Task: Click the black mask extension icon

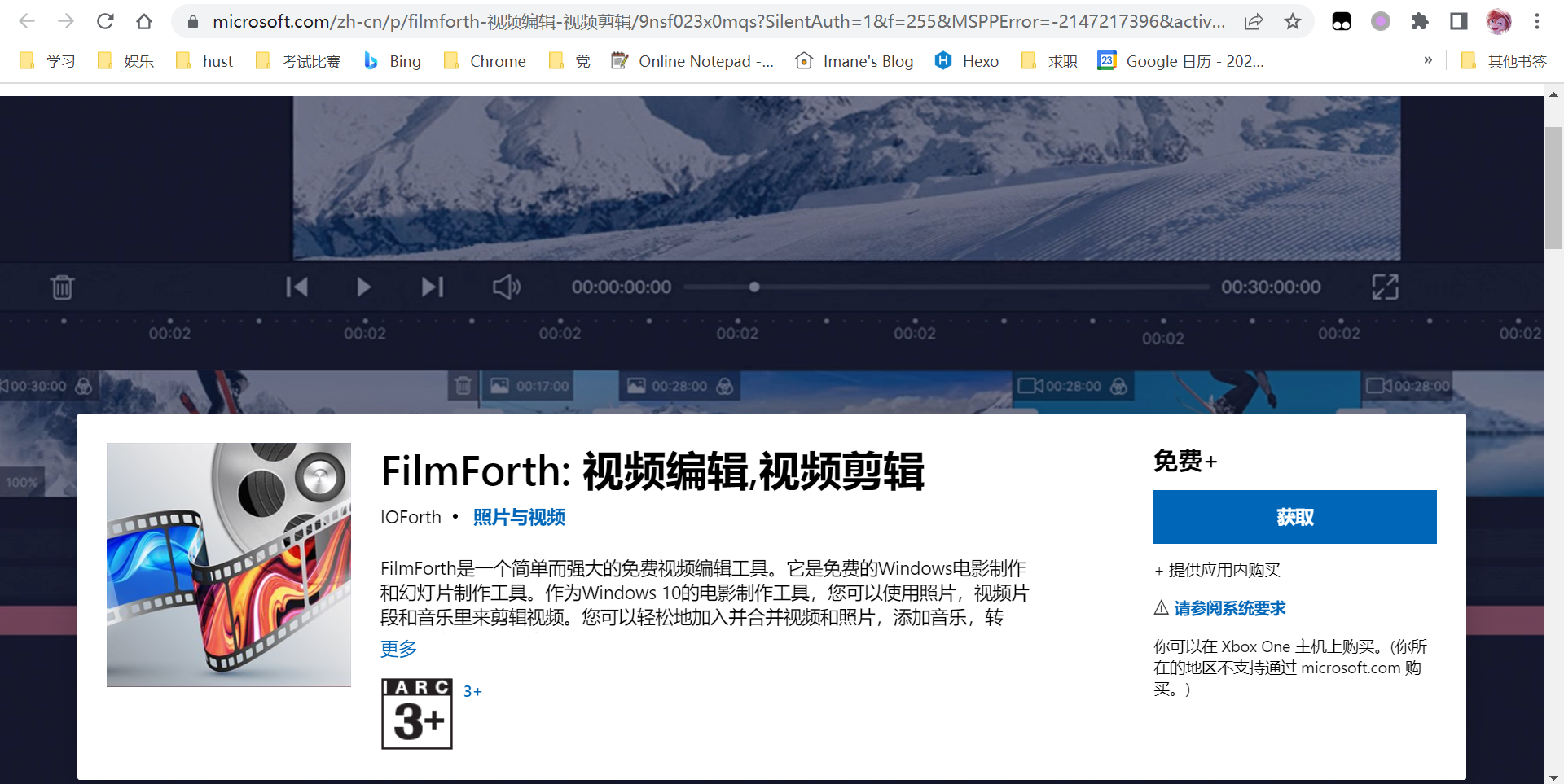Action: 1342,22
